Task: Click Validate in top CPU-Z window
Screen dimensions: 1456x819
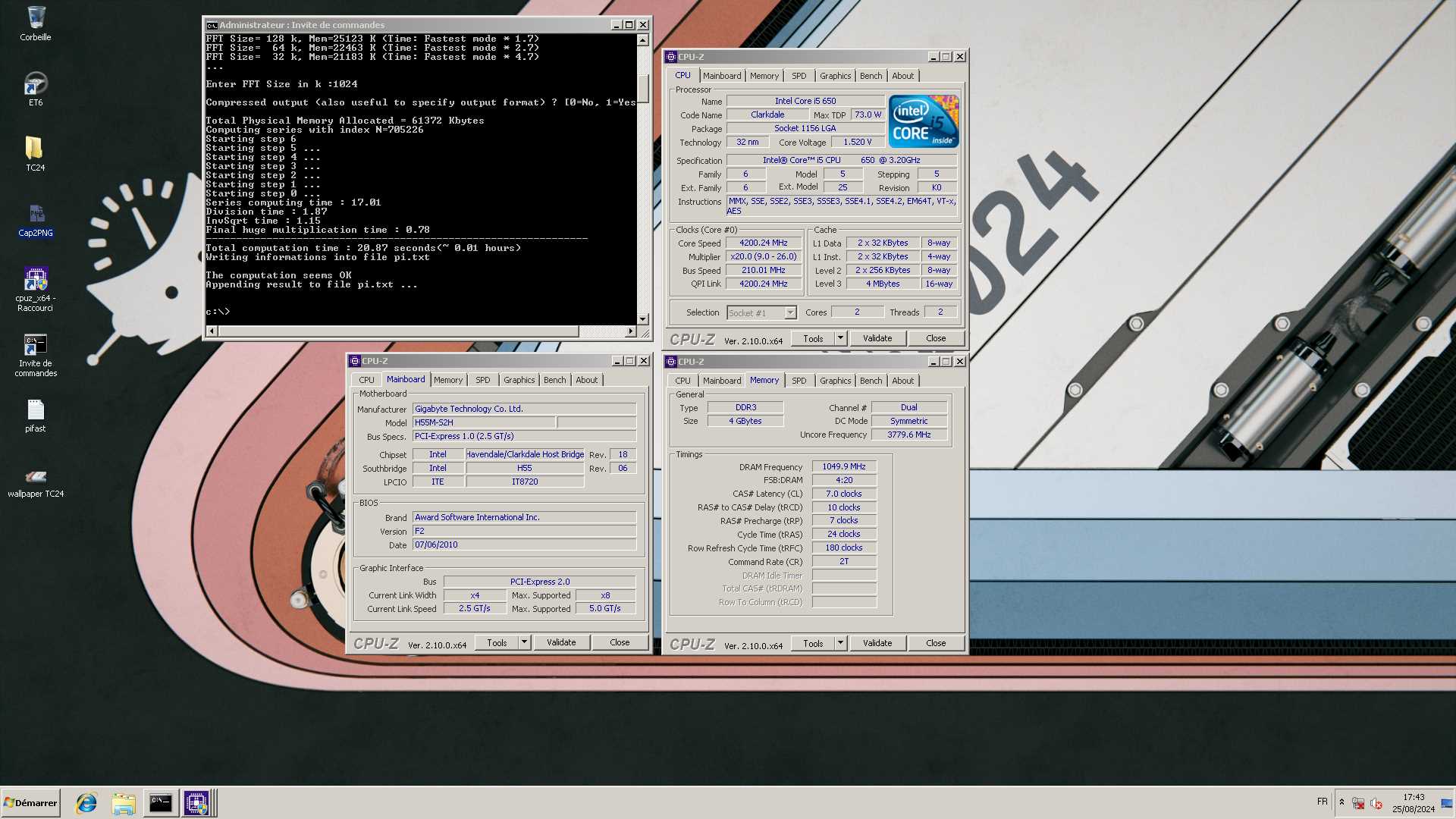Action: point(877,338)
